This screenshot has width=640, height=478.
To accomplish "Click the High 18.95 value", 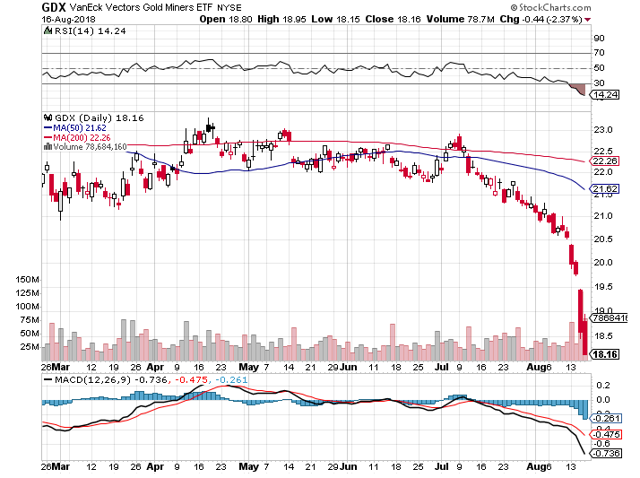I will (x=282, y=19).
